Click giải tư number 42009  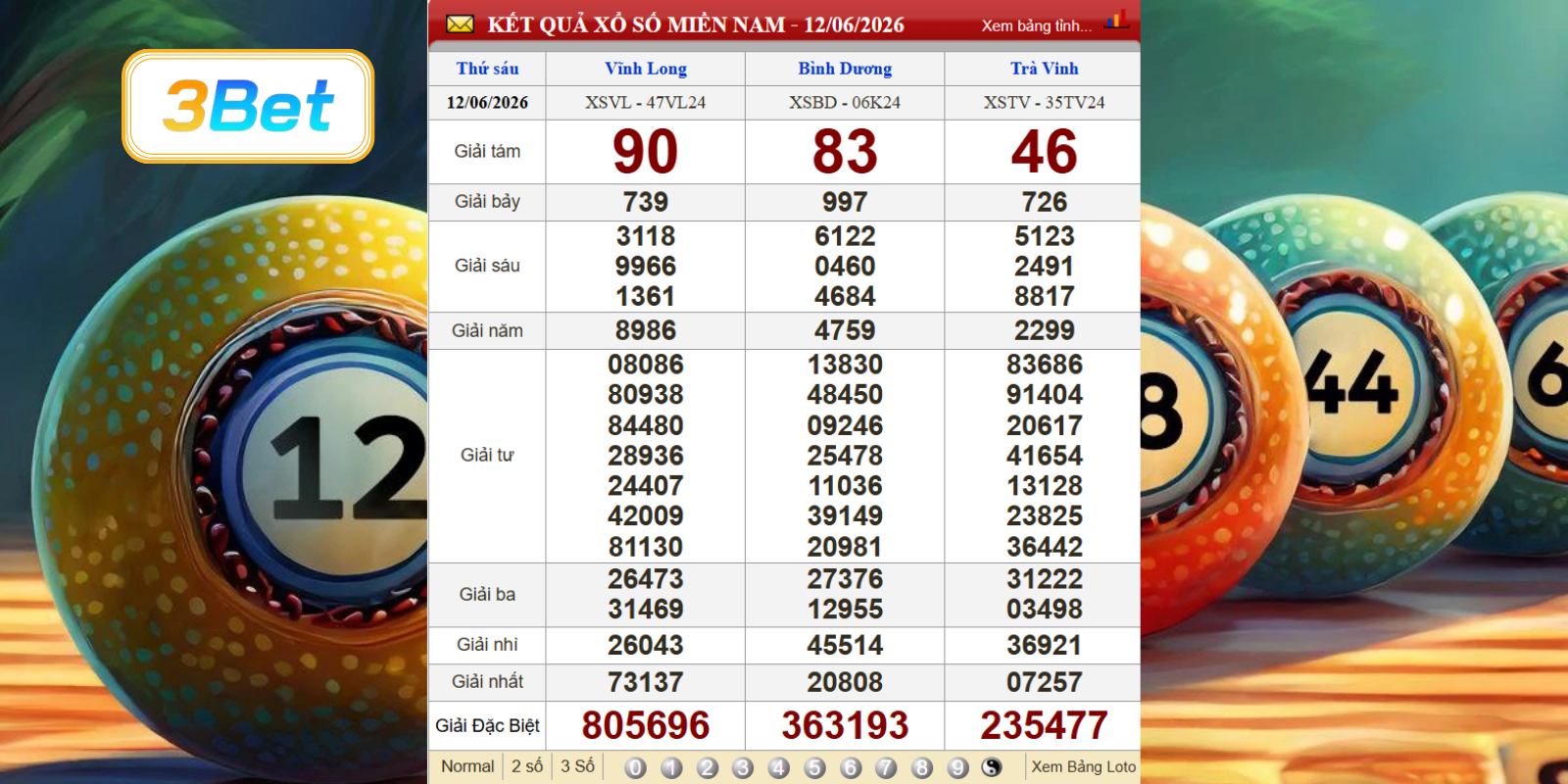point(646,516)
